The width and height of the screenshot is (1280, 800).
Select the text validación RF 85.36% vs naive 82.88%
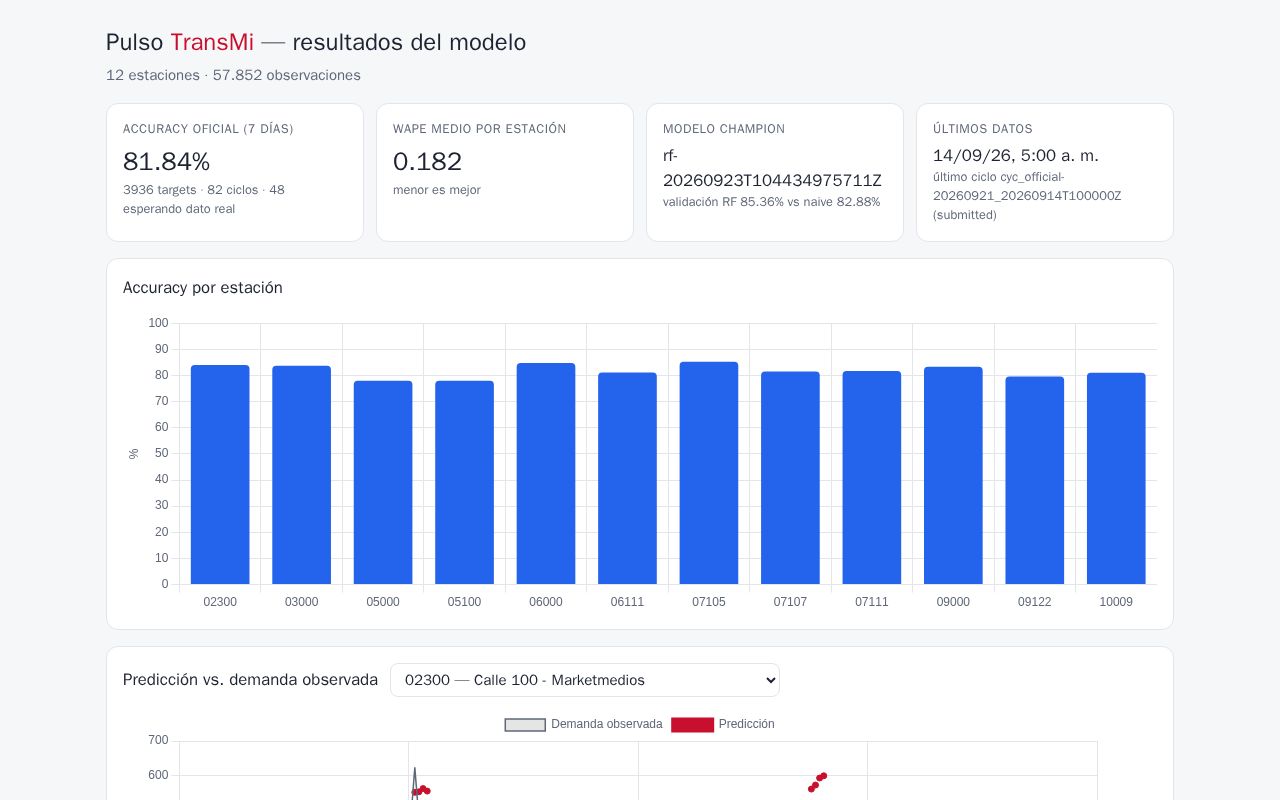coord(772,202)
